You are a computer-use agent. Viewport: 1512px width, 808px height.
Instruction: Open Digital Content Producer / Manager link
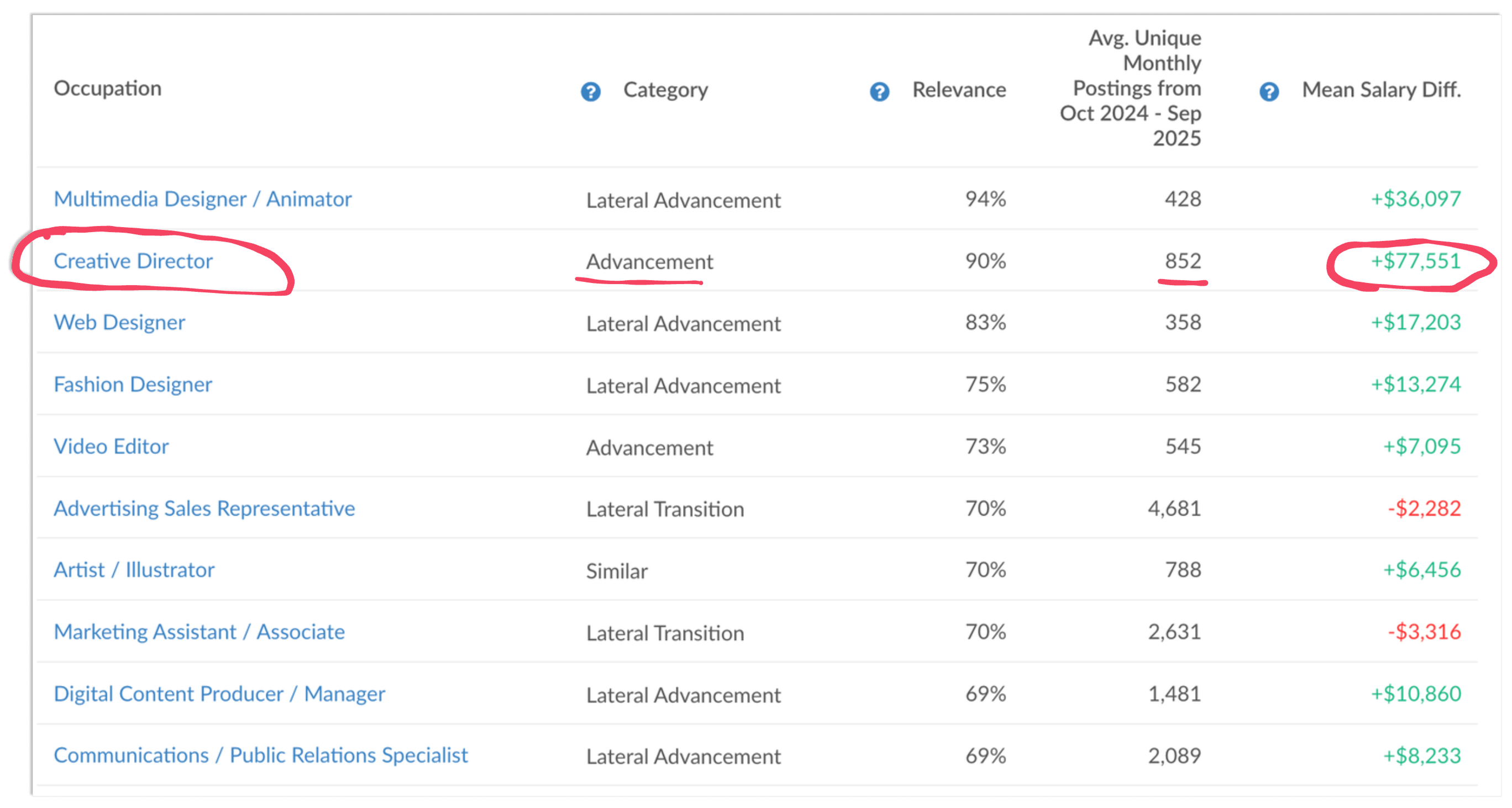219,694
